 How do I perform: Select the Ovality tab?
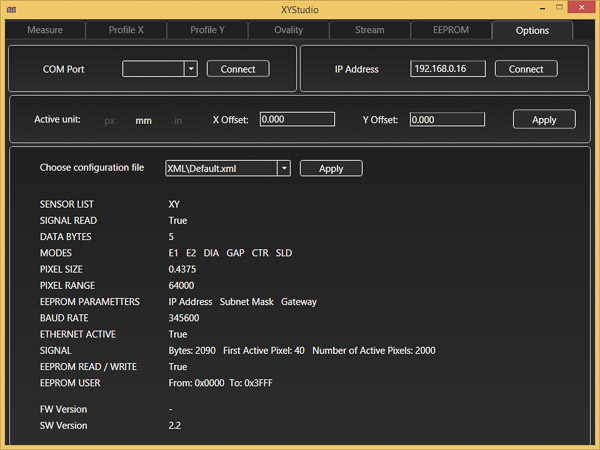(x=289, y=30)
